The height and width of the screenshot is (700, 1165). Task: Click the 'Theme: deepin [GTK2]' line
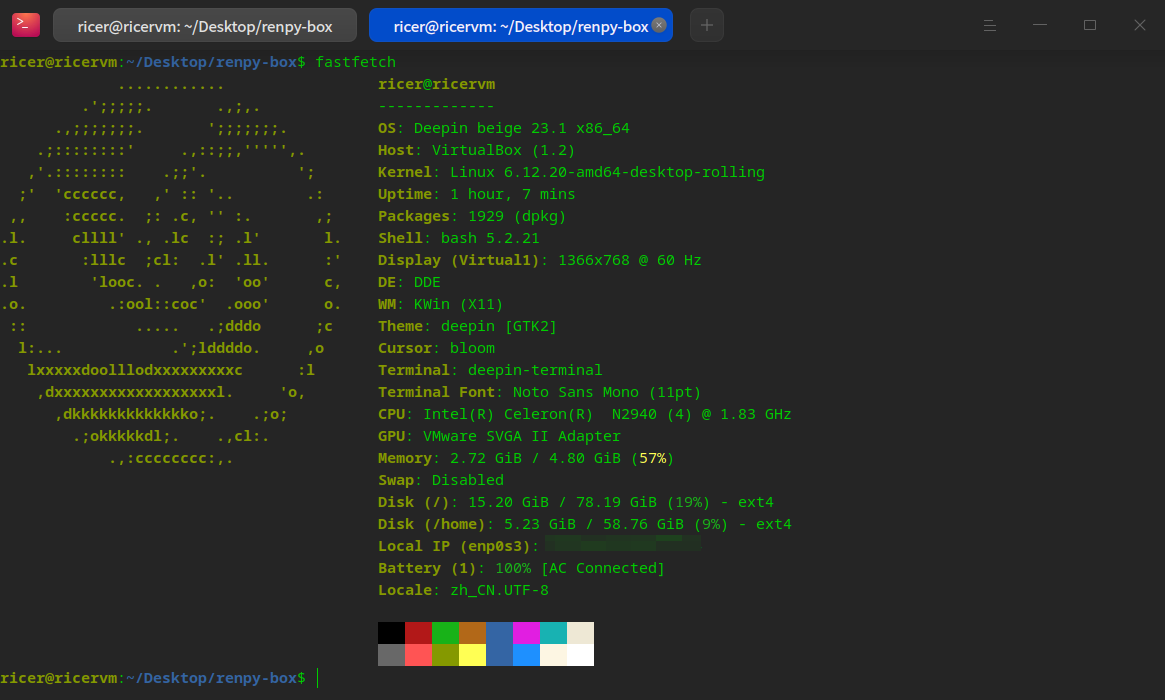pos(467,326)
